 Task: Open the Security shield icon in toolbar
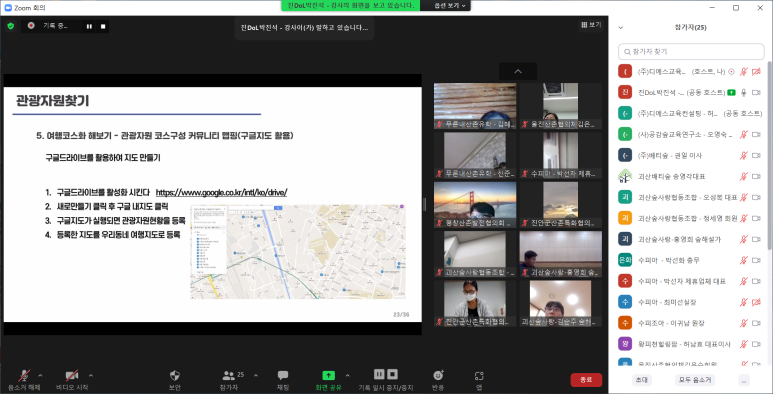[x=175, y=376]
